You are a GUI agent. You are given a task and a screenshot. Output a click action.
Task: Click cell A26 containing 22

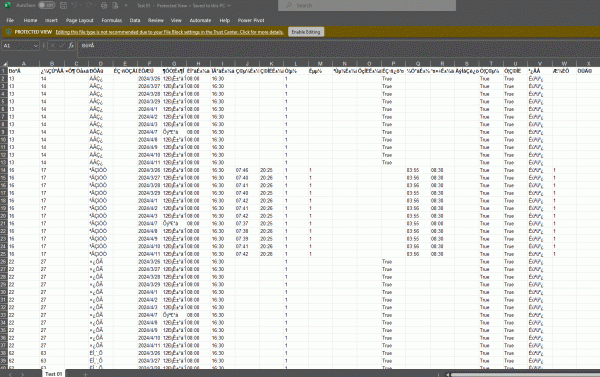coord(24,262)
